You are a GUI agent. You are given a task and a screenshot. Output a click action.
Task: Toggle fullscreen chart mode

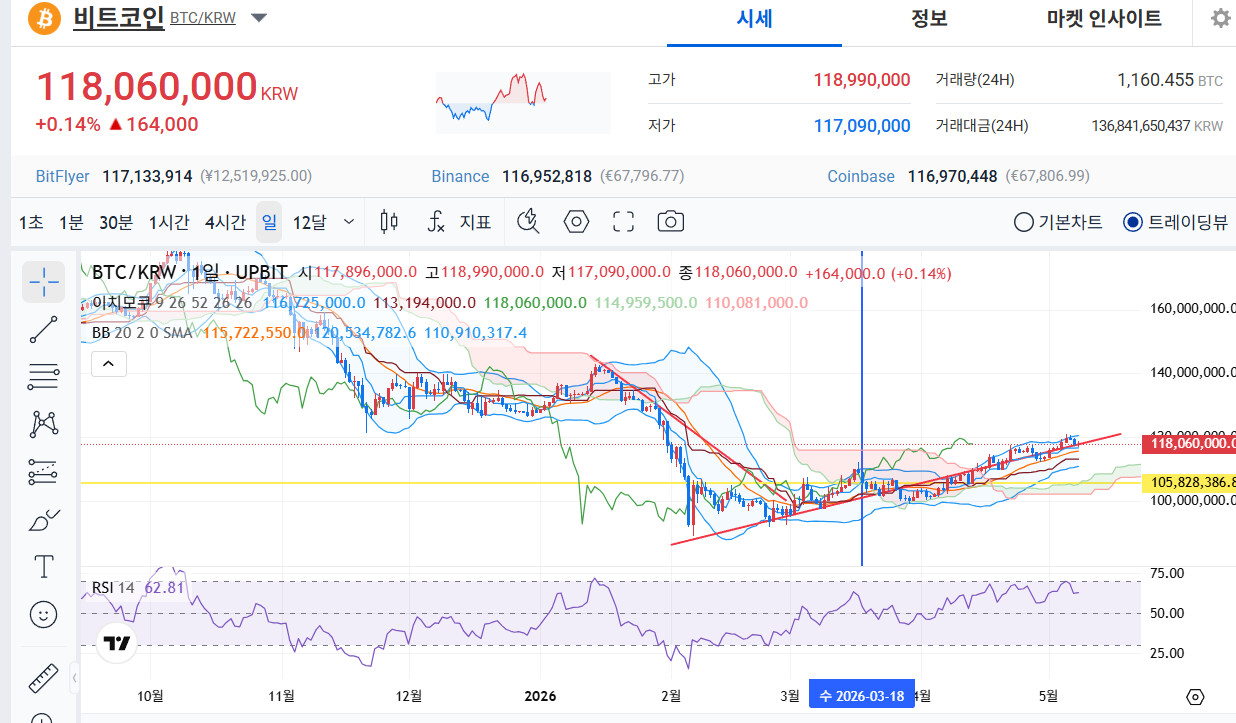[x=624, y=221]
